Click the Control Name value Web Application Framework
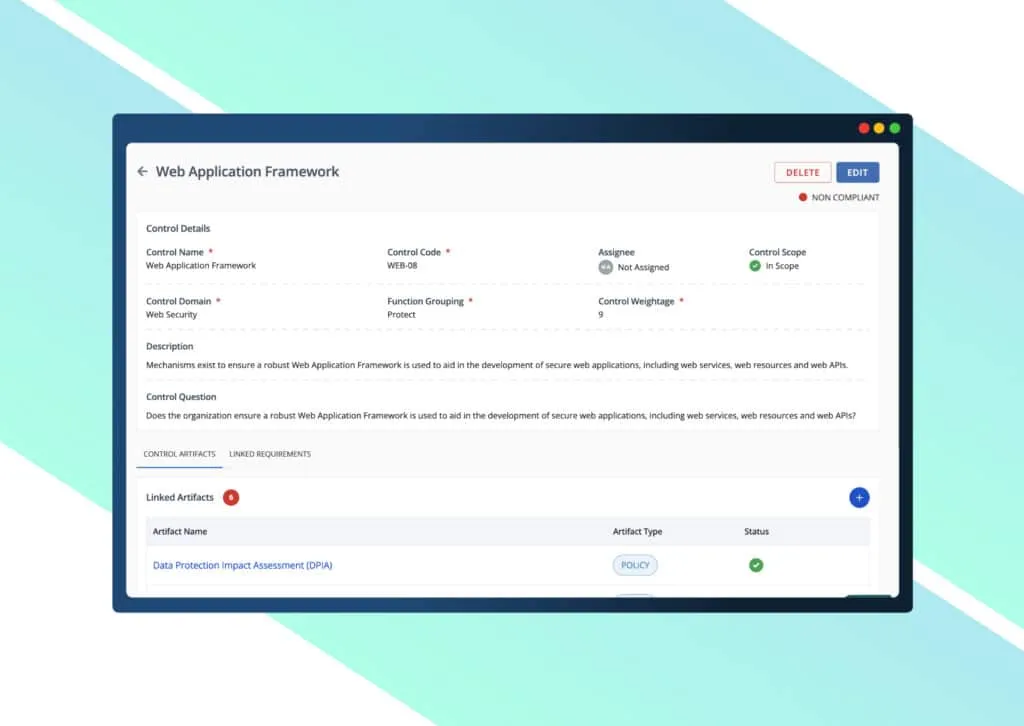1024x726 pixels. point(200,266)
